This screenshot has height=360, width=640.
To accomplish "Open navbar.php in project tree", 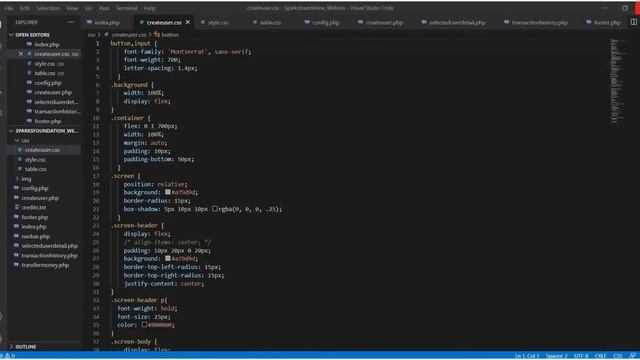I will (x=36, y=236).
